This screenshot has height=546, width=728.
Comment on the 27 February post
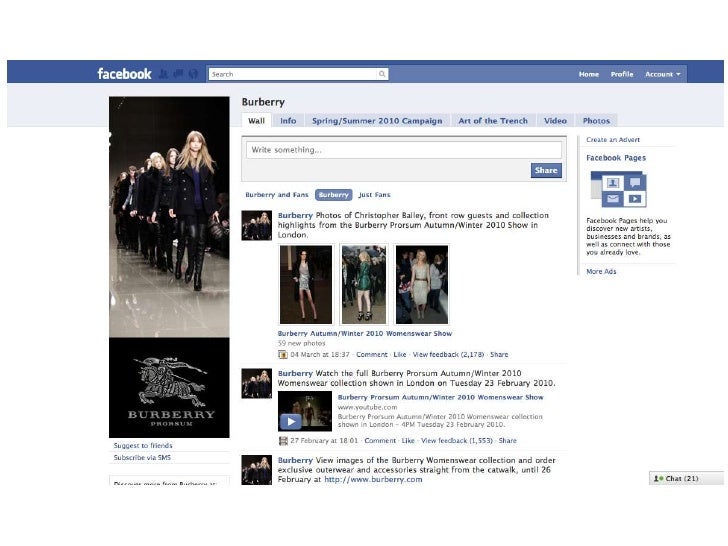(x=380, y=441)
